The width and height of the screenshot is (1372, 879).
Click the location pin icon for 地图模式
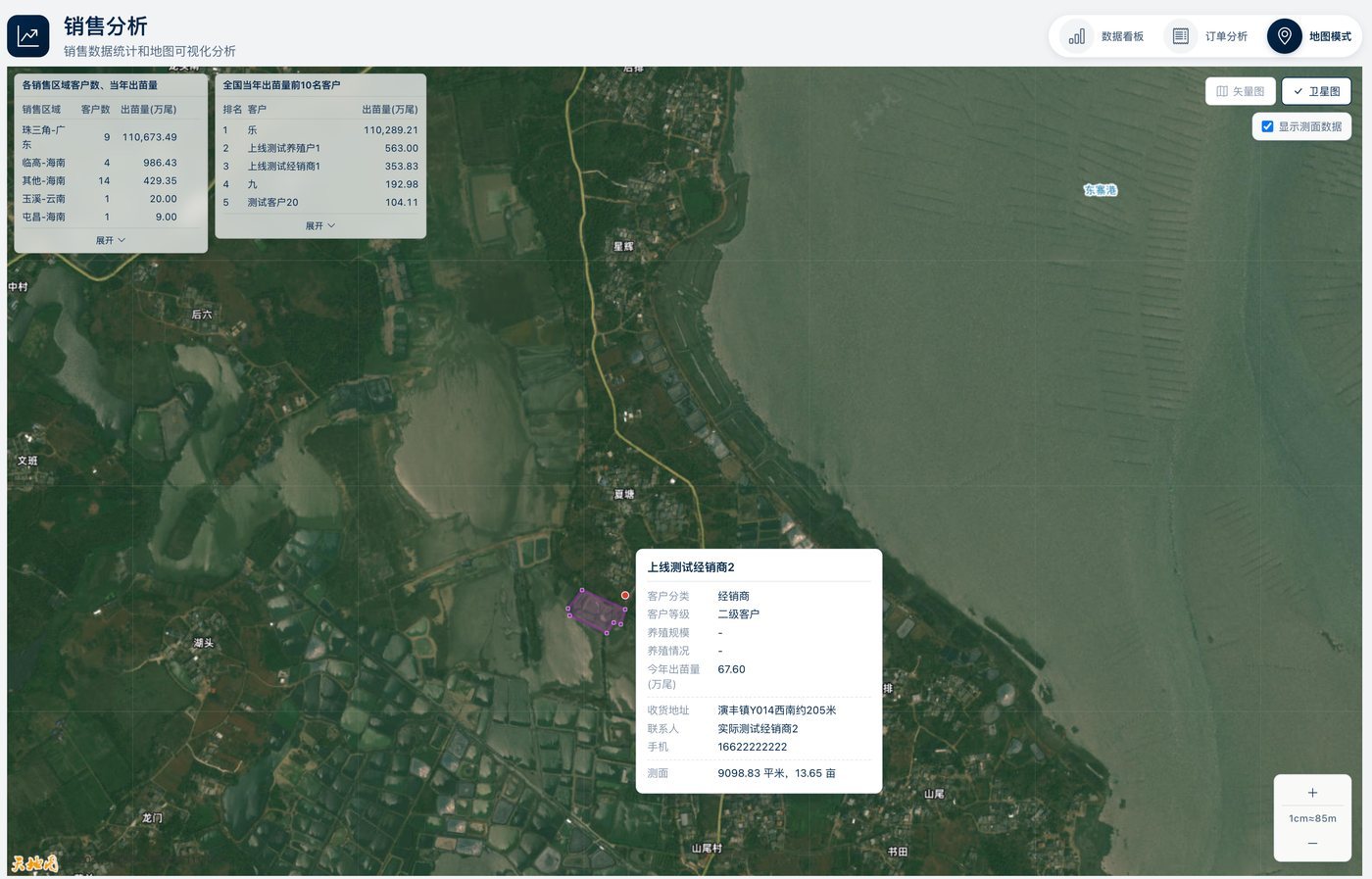[x=1285, y=36]
